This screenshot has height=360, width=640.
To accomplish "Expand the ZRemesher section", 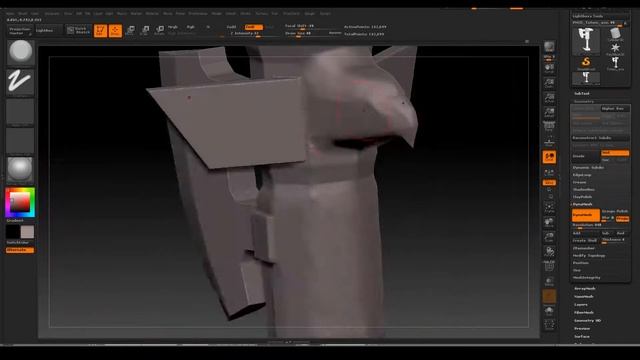I will click(584, 248).
